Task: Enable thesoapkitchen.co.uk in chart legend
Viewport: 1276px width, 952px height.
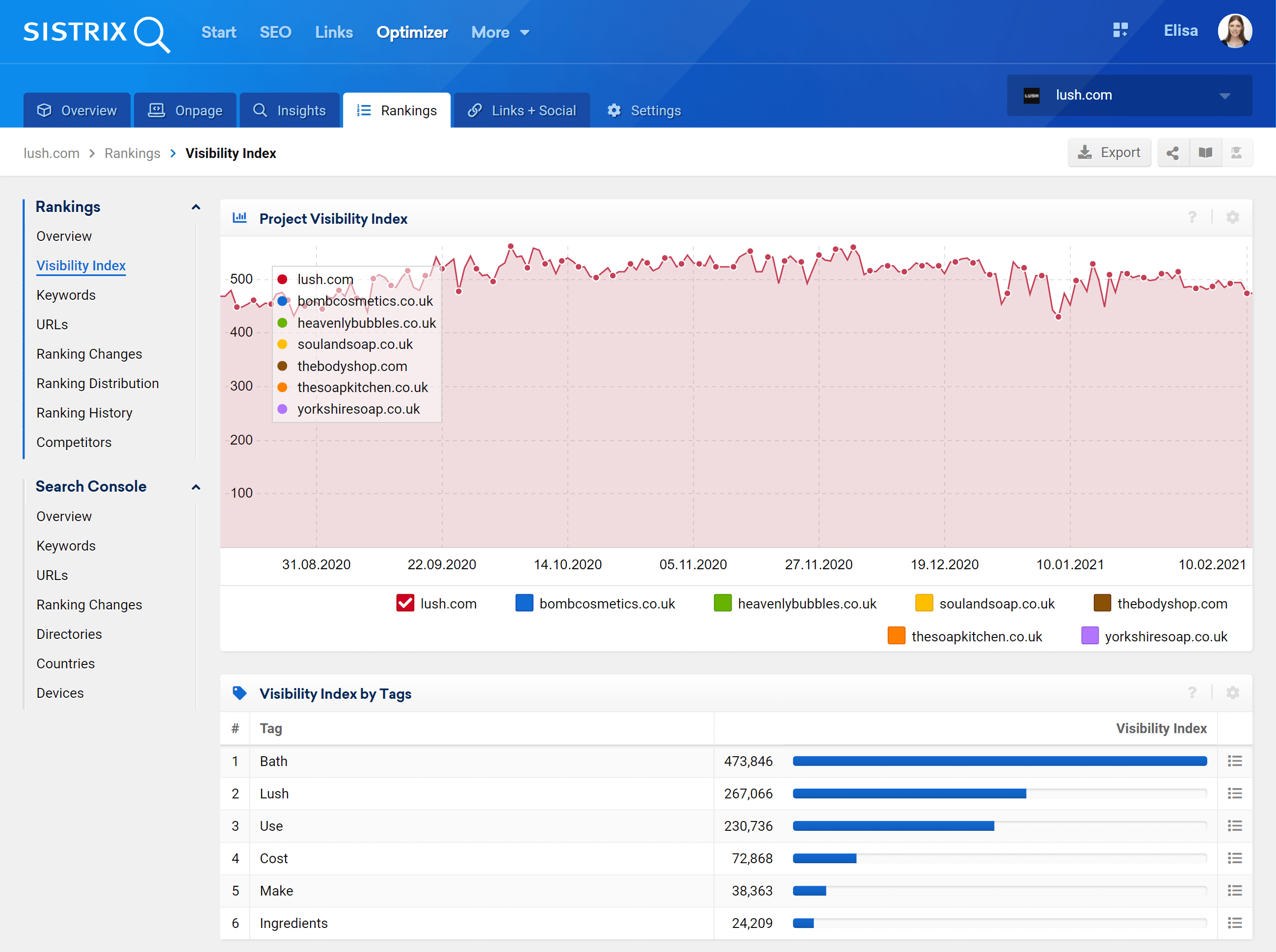Action: [x=896, y=635]
